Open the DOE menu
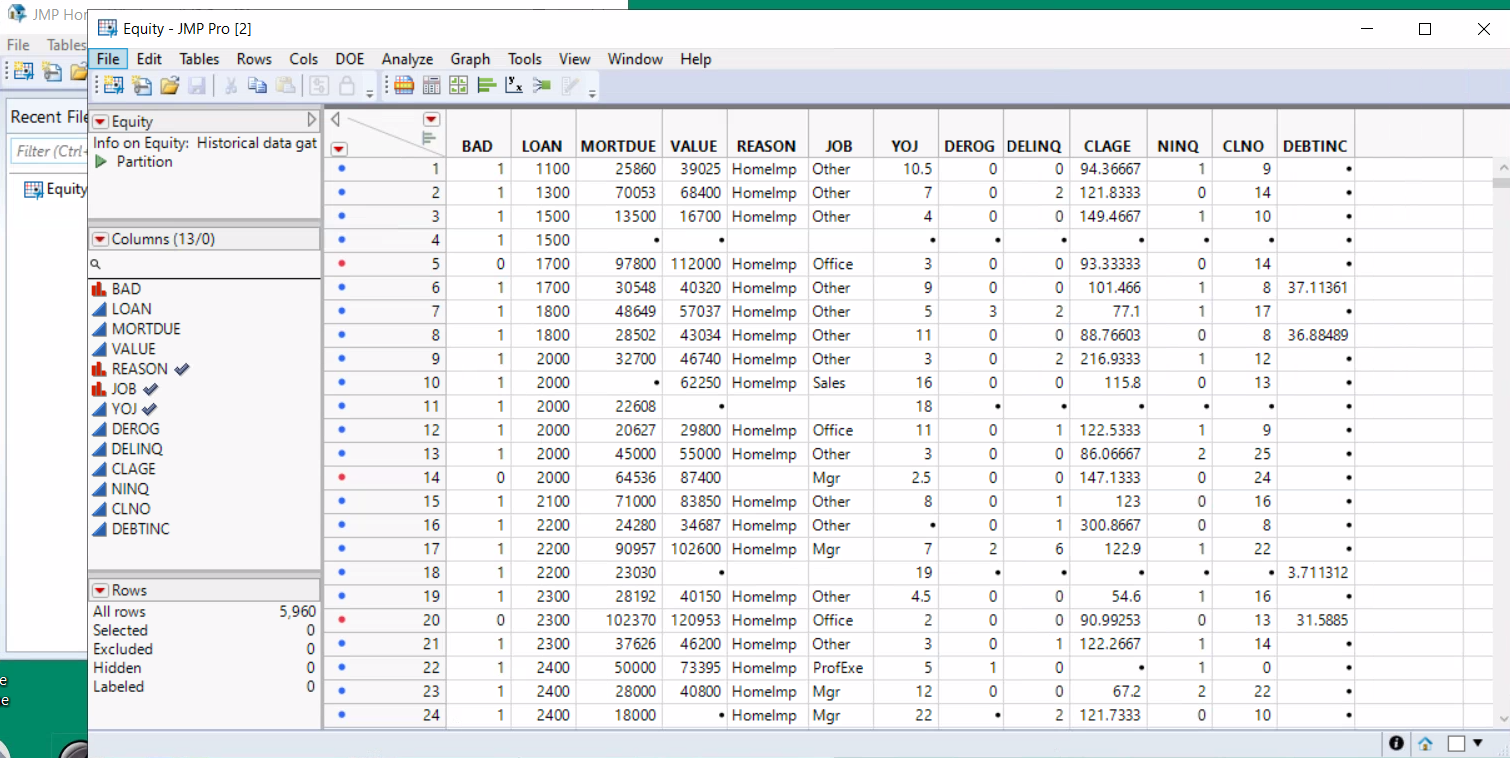 tap(350, 59)
